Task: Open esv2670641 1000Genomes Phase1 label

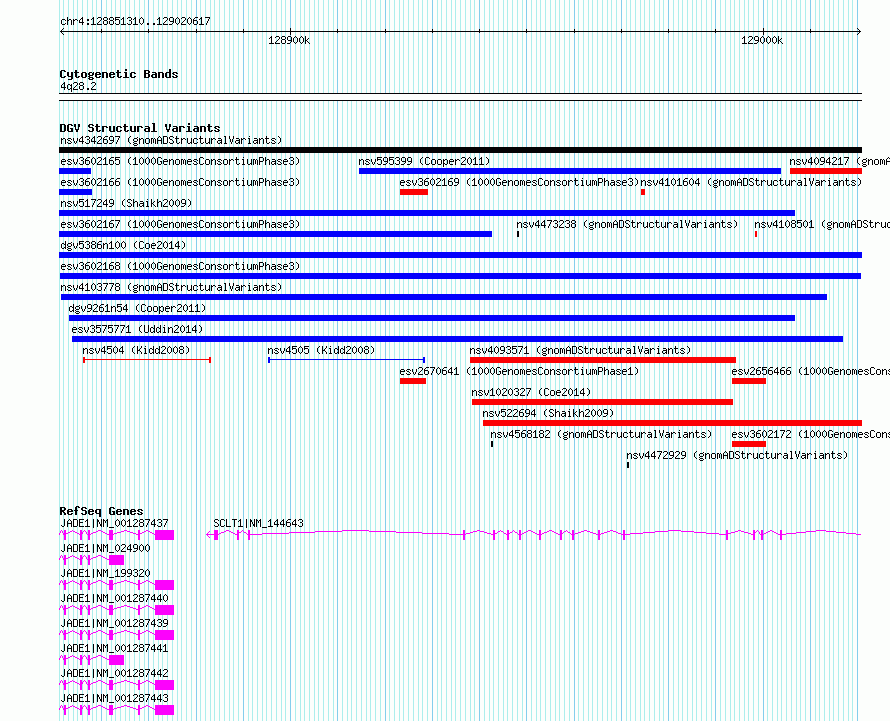Action: click(519, 371)
